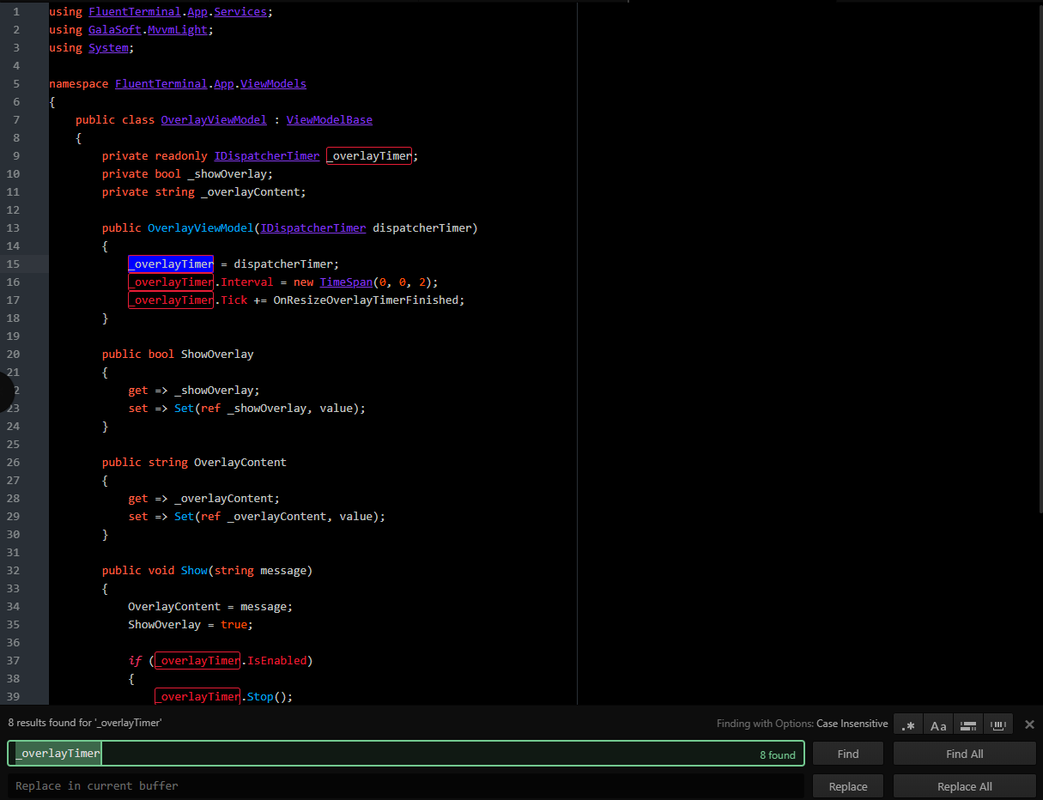Click the GalaSoft link on line 2
The width and height of the screenshot is (1043, 800).
114,30
